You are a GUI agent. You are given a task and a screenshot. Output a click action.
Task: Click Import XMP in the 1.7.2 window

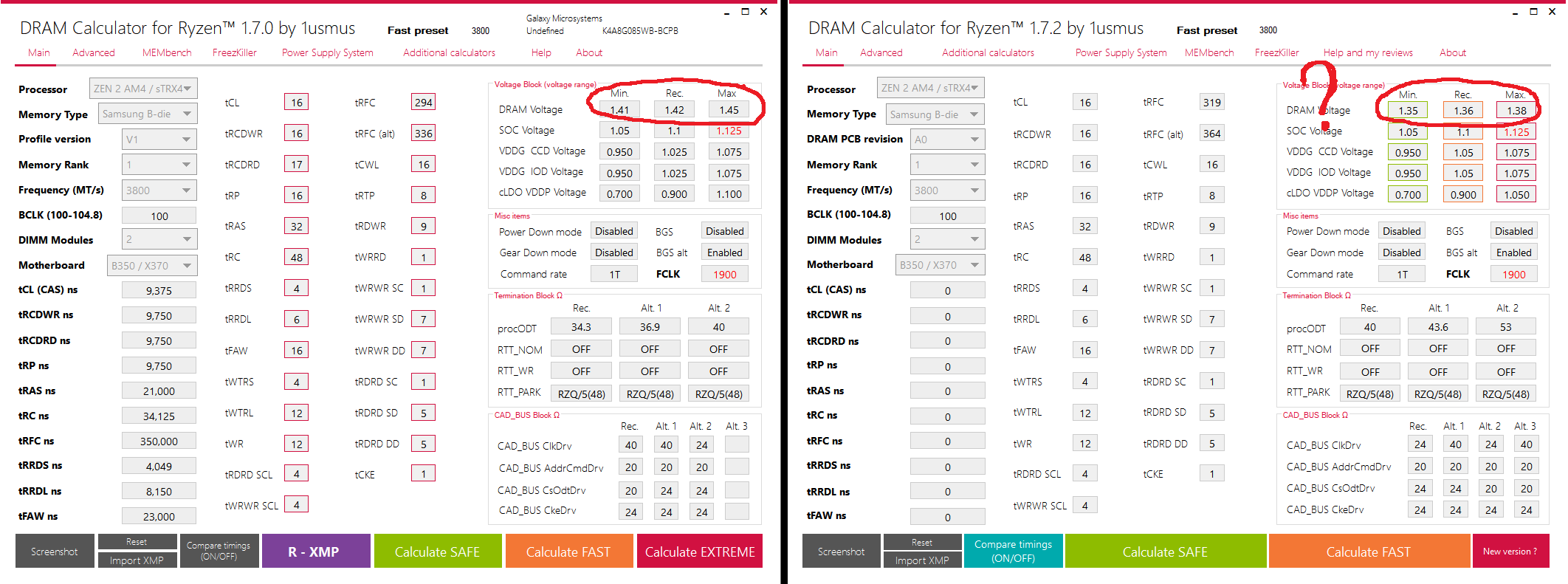922,560
